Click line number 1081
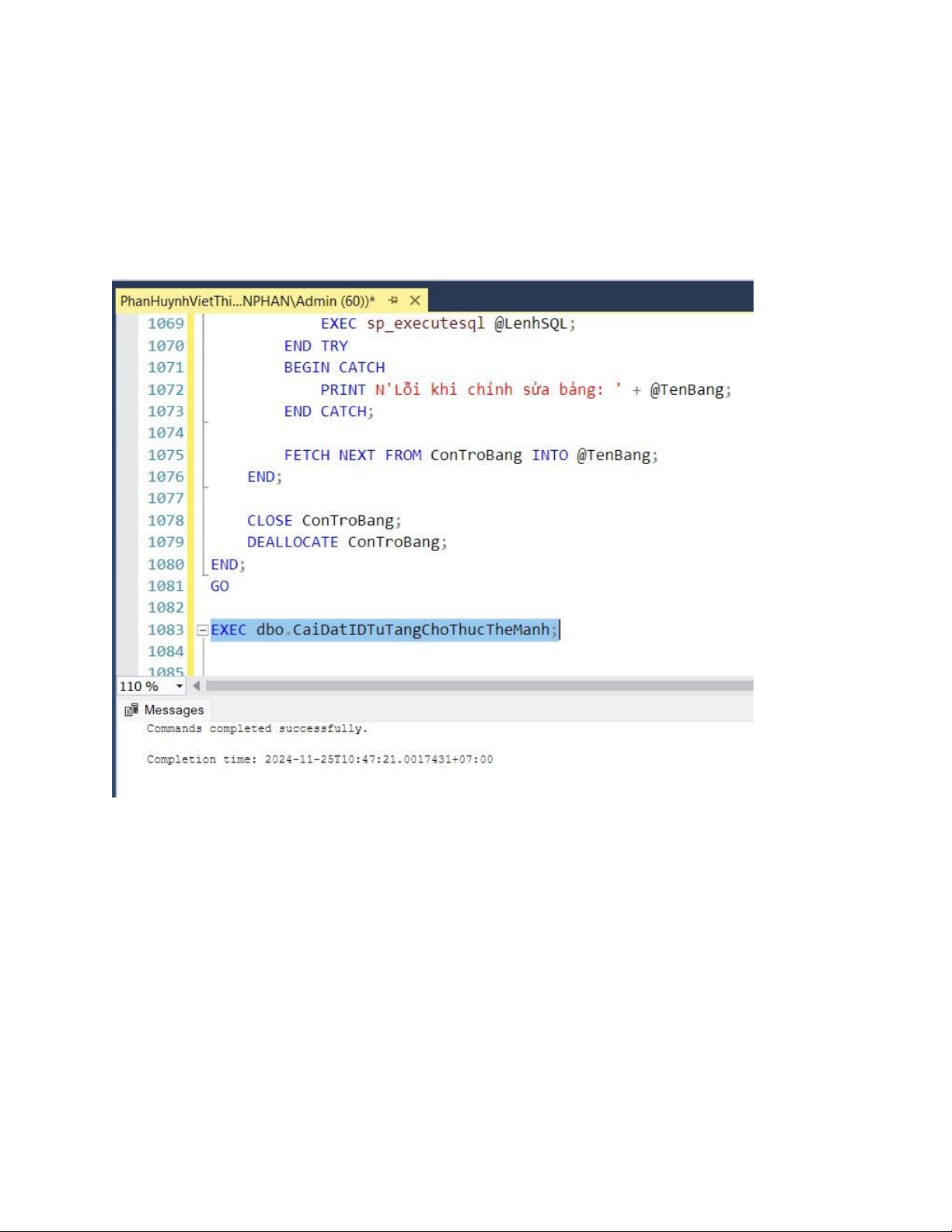The width and height of the screenshot is (952, 1232). (166, 586)
